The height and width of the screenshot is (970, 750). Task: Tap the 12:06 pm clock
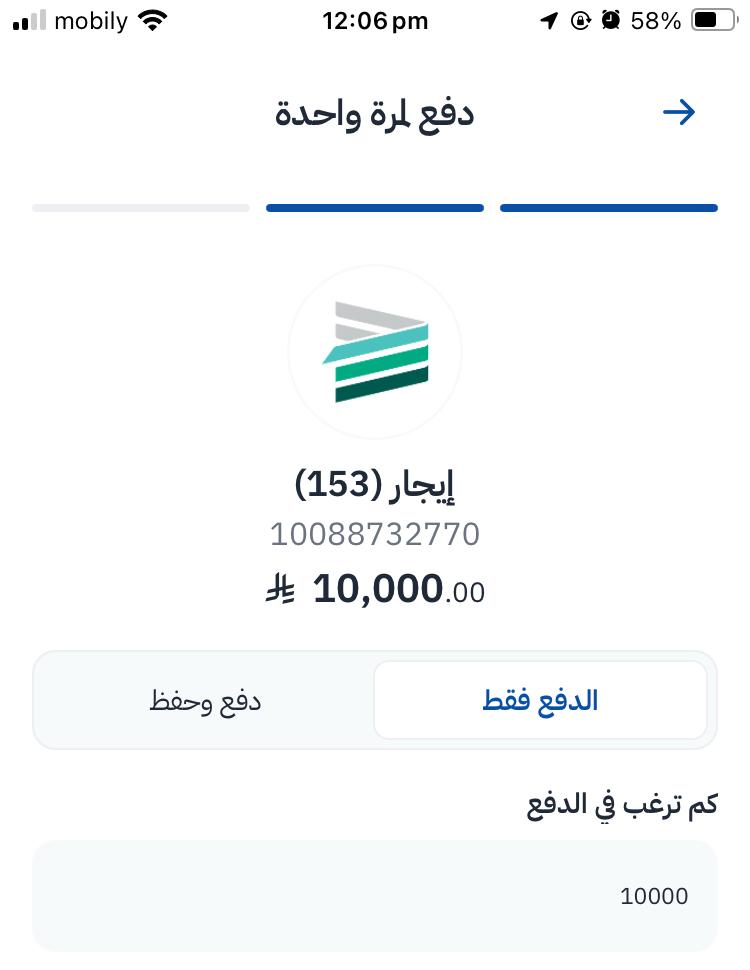[375, 21]
